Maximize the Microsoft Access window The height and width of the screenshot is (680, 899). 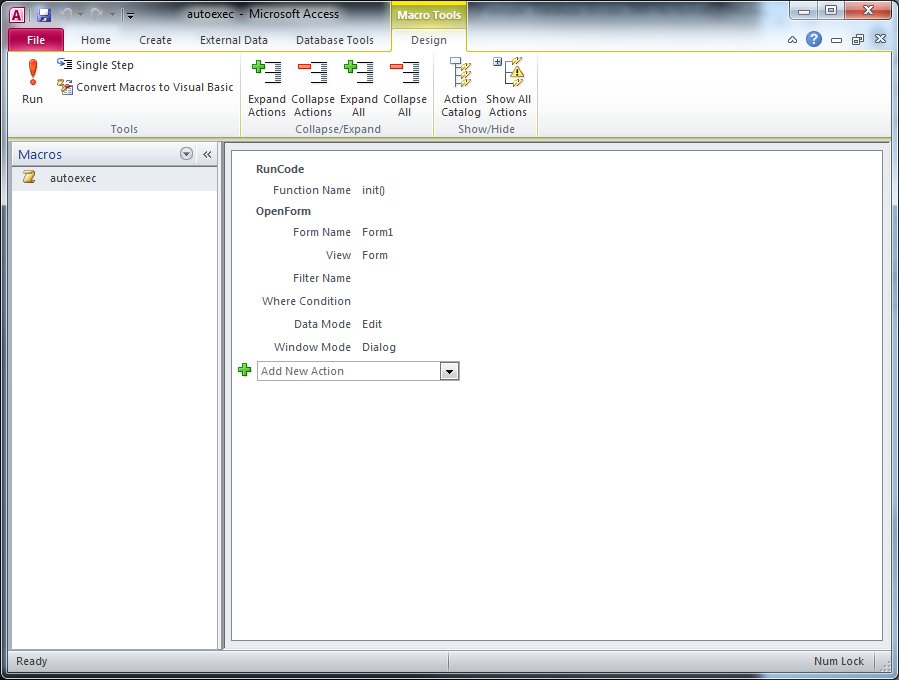(831, 10)
